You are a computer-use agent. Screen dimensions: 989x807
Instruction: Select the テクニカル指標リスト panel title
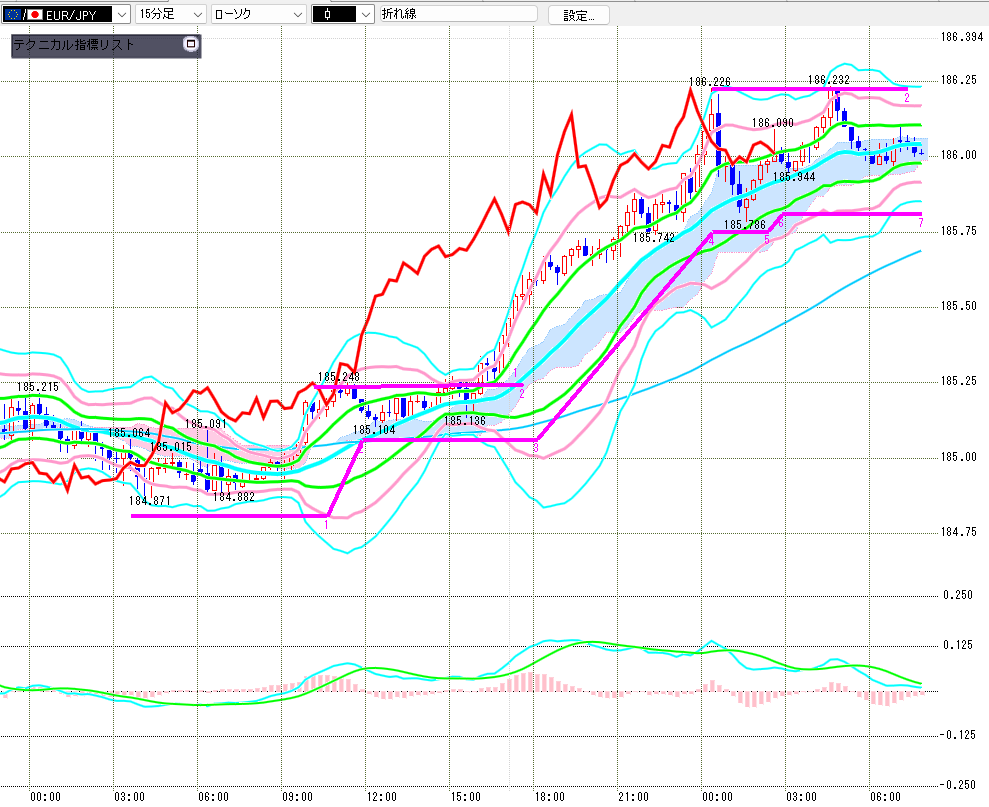tap(88, 45)
